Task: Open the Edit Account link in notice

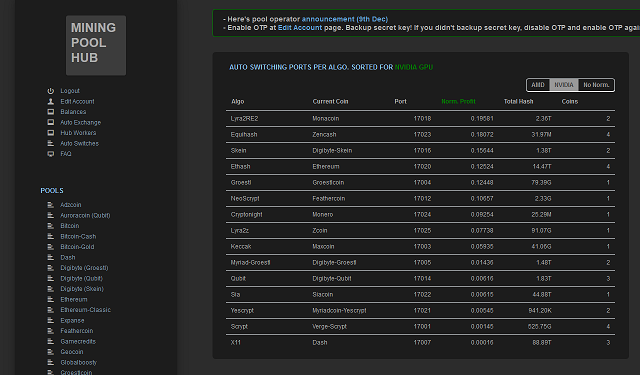Action: [x=300, y=27]
